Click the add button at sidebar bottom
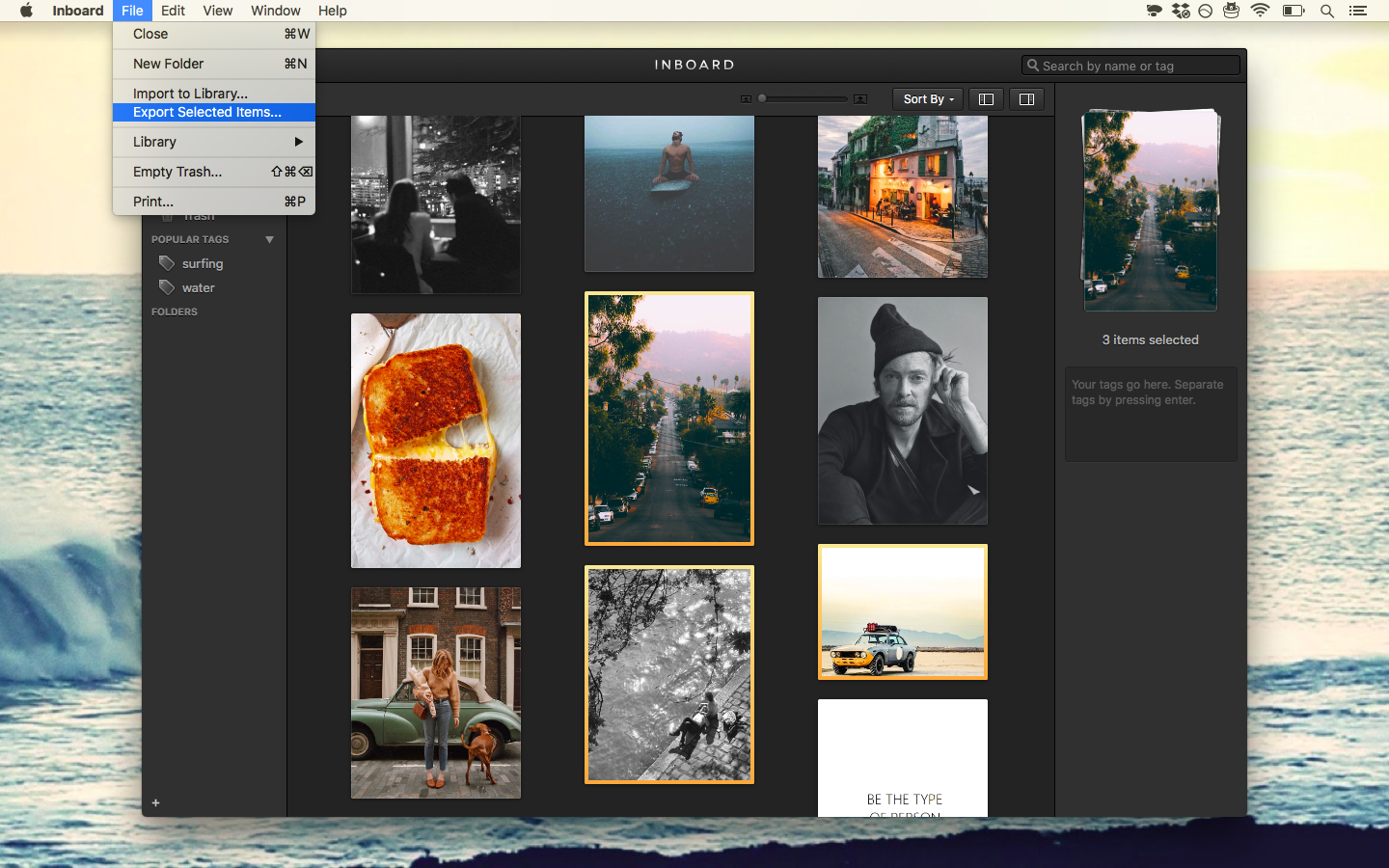The image size is (1389, 868). click(155, 802)
